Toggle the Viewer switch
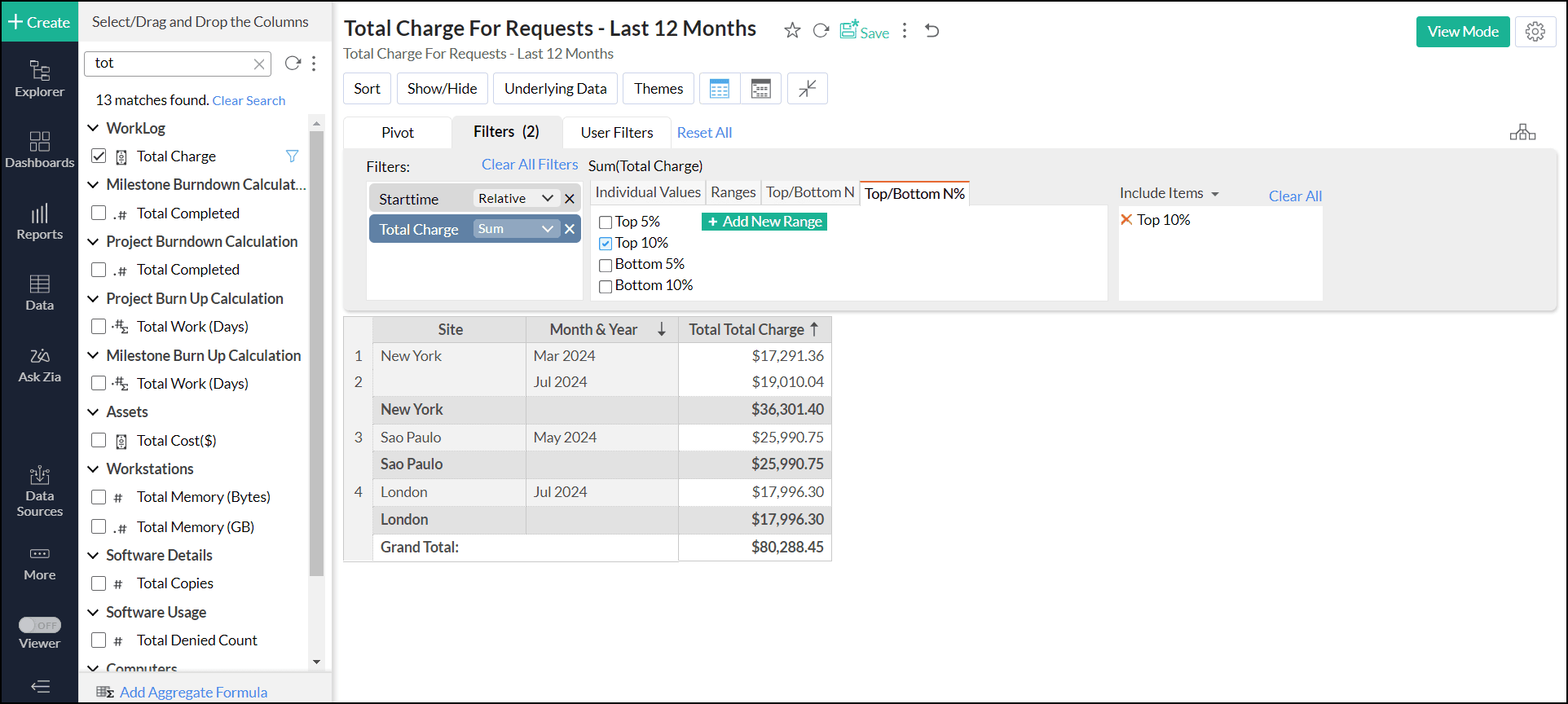This screenshot has height=704, width=1568. (x=40, y=625)
